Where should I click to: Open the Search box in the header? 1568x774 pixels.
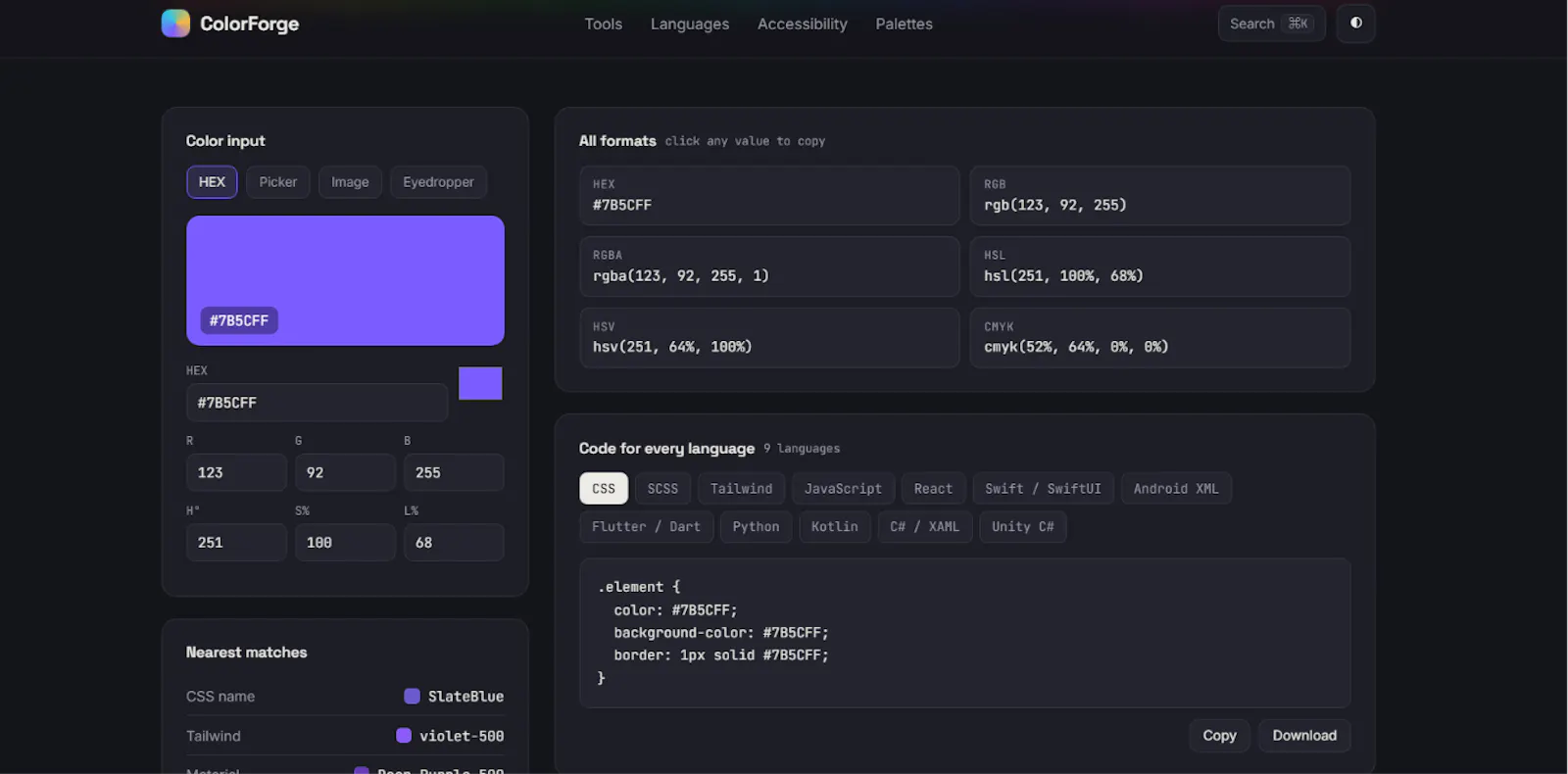tap(1271, 24)
